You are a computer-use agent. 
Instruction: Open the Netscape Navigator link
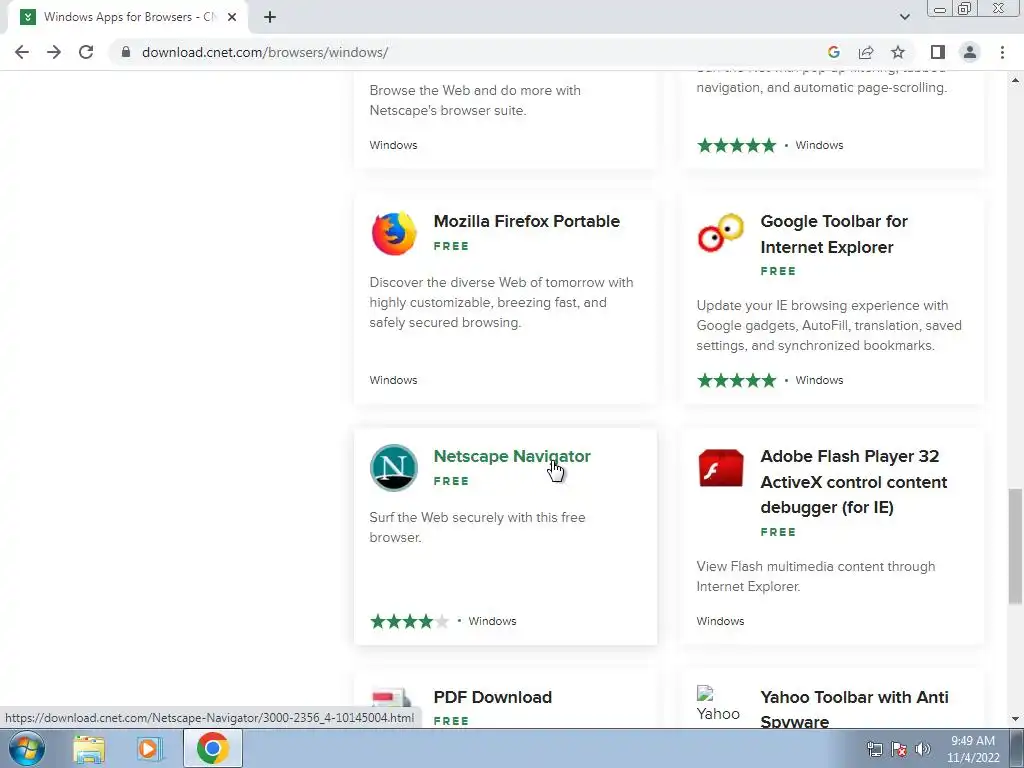[512, 456]
